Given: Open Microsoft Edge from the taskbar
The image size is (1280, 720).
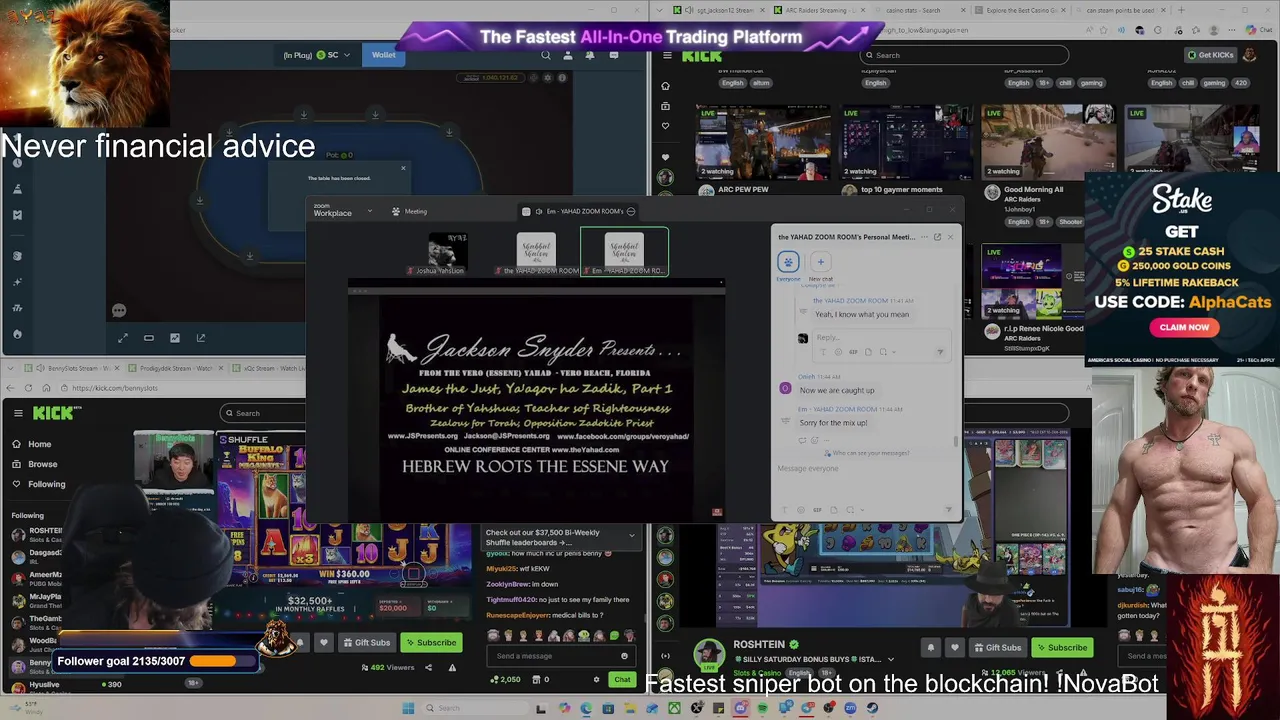Looking at the screenshot, I should [586, 708].
